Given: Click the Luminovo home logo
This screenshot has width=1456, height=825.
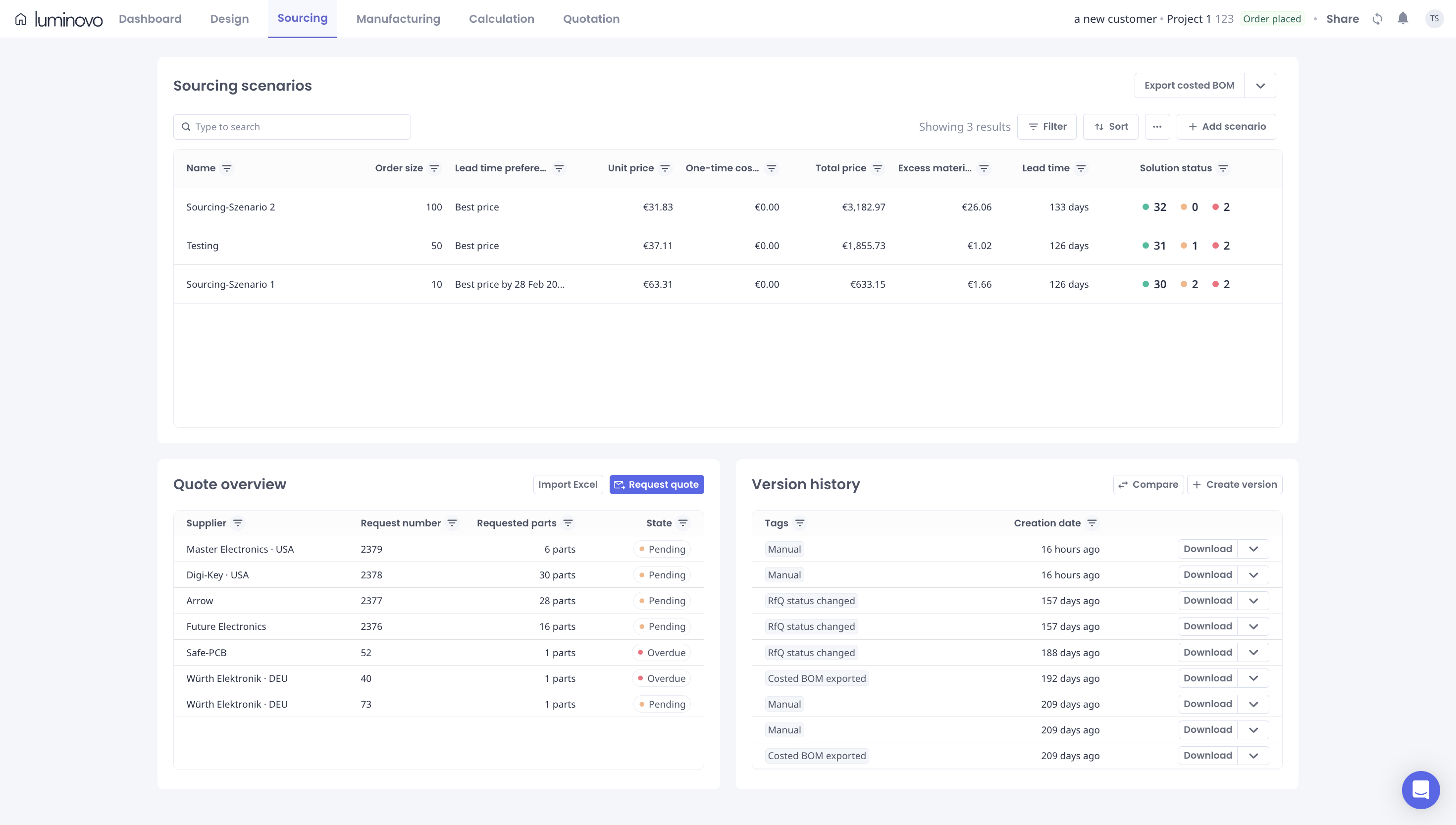Looking at the screenshot, I should click(x=58, y=18).
